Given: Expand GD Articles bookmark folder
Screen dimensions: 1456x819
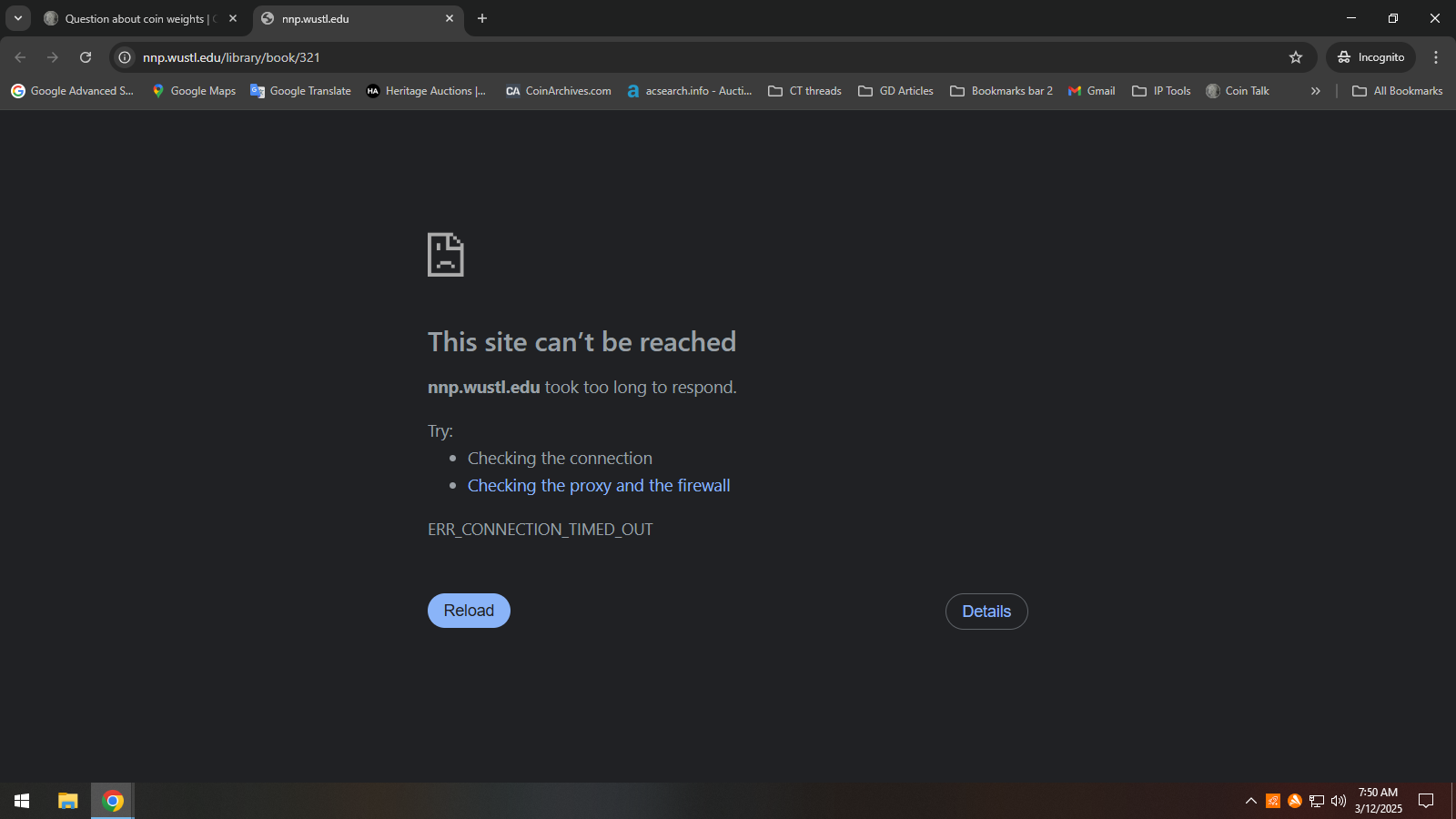Looking at the screenshot, I should pyautogui.click(x=896, y=91).
